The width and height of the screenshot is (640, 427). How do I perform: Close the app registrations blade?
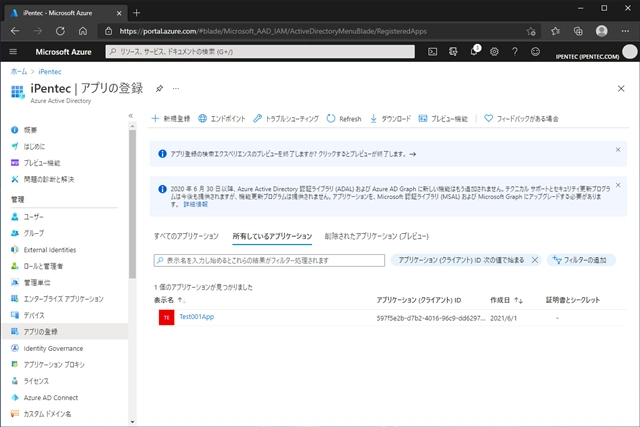tap(621, 89)
